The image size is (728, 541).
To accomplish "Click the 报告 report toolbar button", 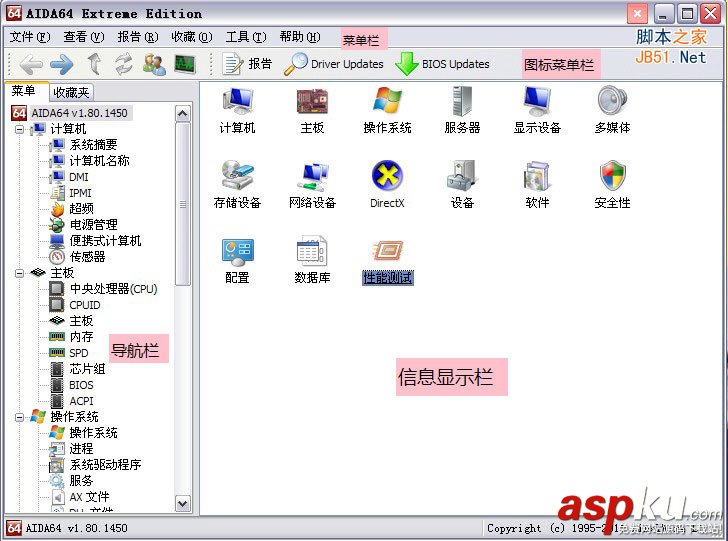I will pyautogui.click(x=247, y=64).
